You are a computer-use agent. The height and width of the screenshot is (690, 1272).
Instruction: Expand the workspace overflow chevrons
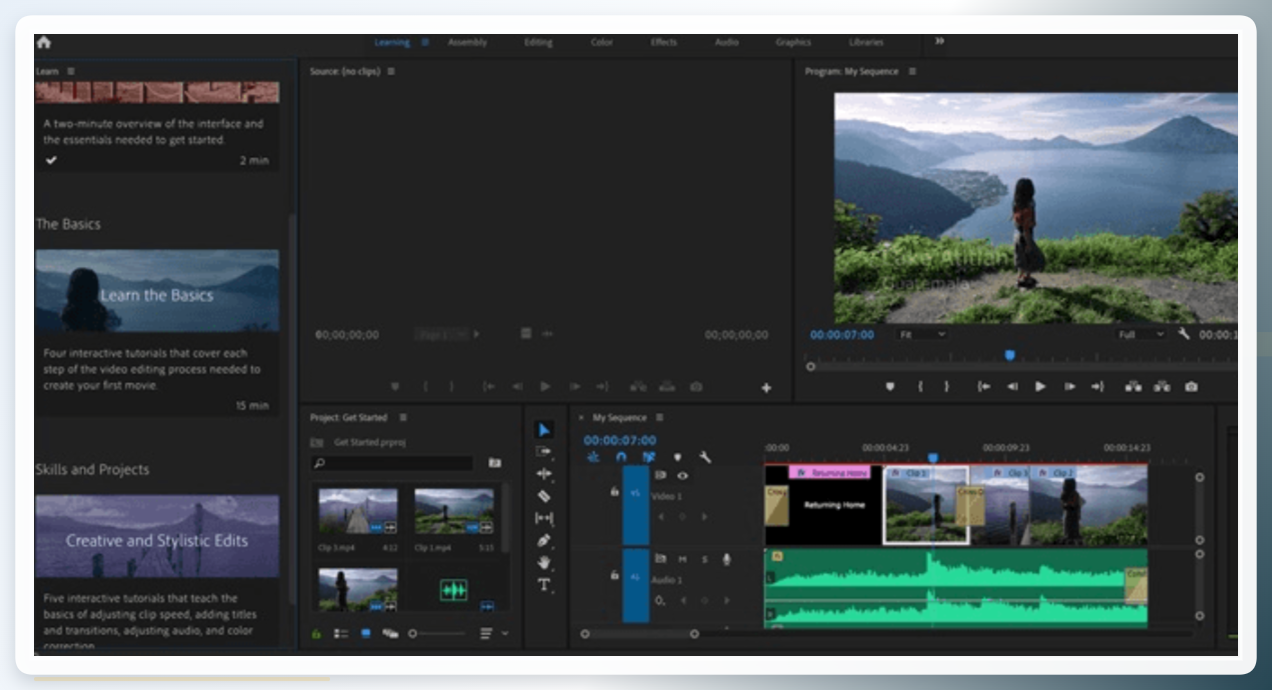[939, 42]
